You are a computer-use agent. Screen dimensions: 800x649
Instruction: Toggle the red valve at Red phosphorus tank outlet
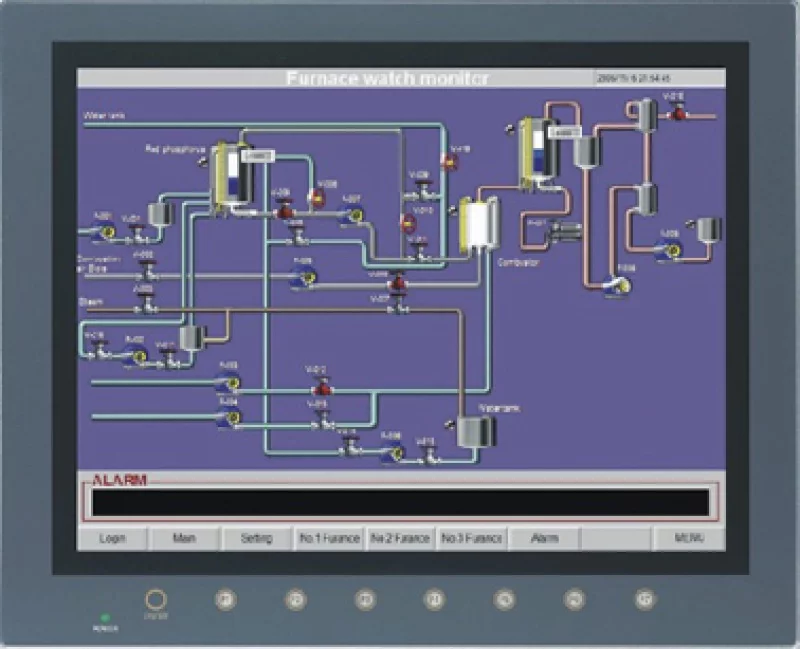coord(285,210)
